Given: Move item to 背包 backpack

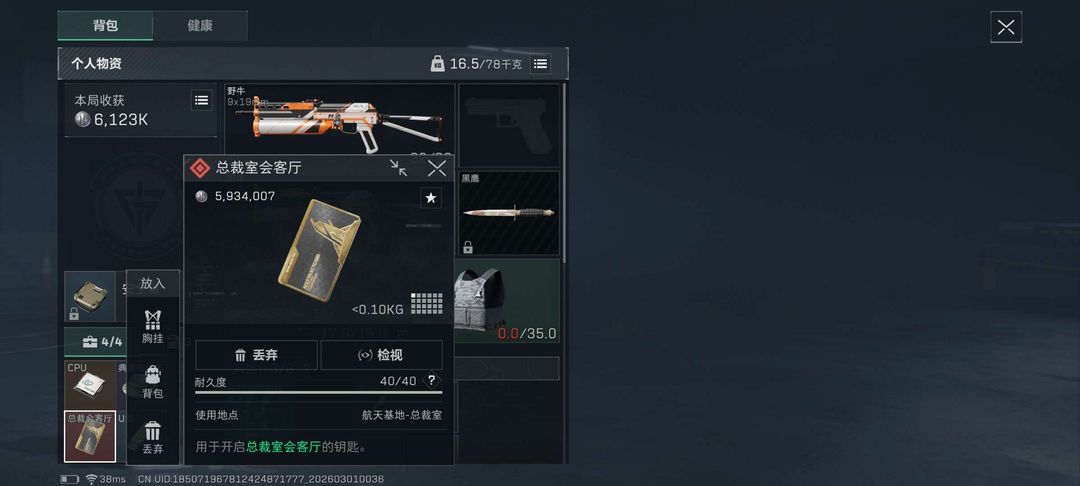Looking at the screenshot, I should 153,382.
